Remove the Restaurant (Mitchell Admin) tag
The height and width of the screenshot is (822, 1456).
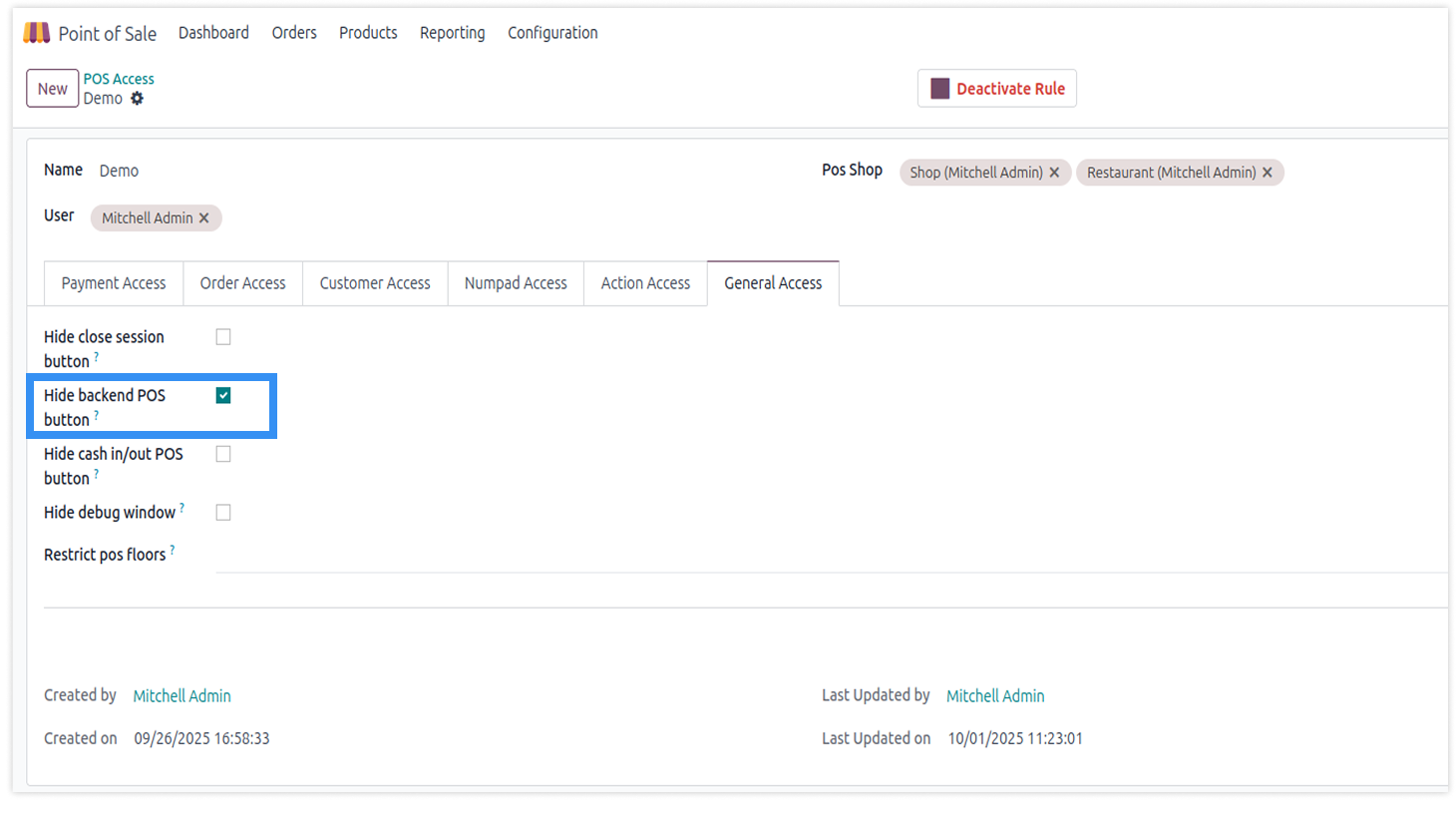(x=1268, y=173)
